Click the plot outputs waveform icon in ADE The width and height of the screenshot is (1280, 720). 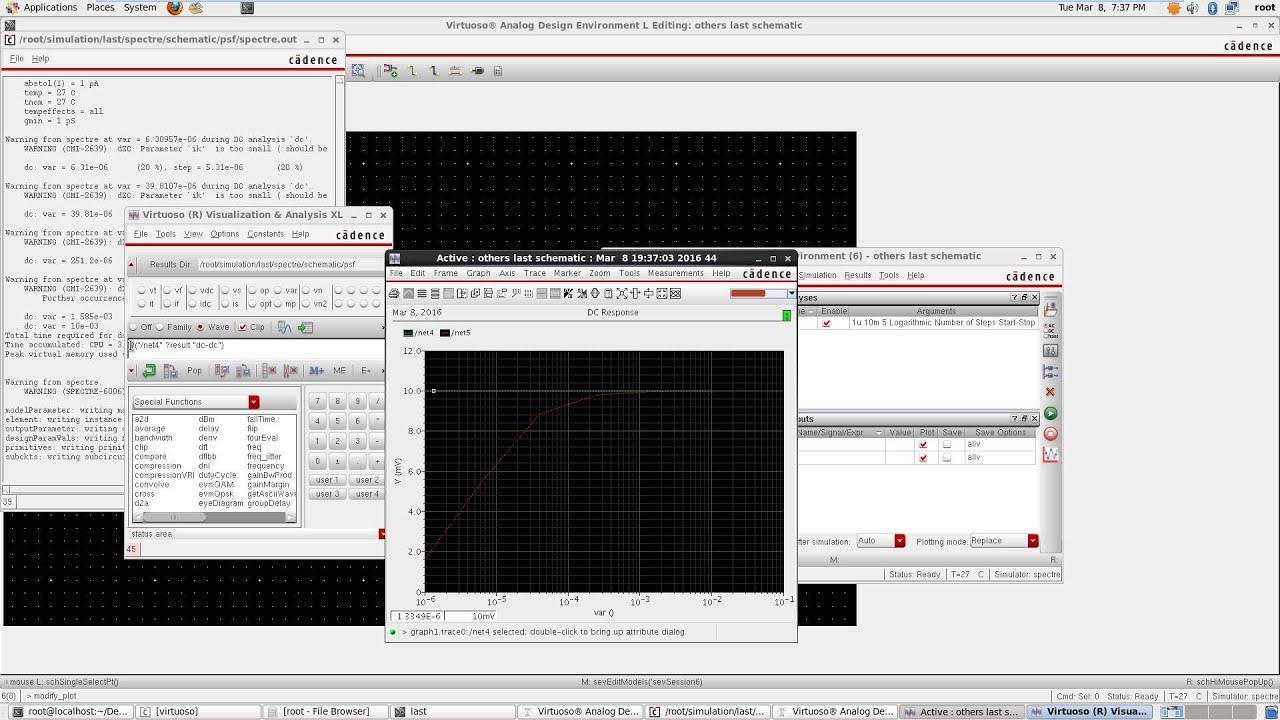1050,454
